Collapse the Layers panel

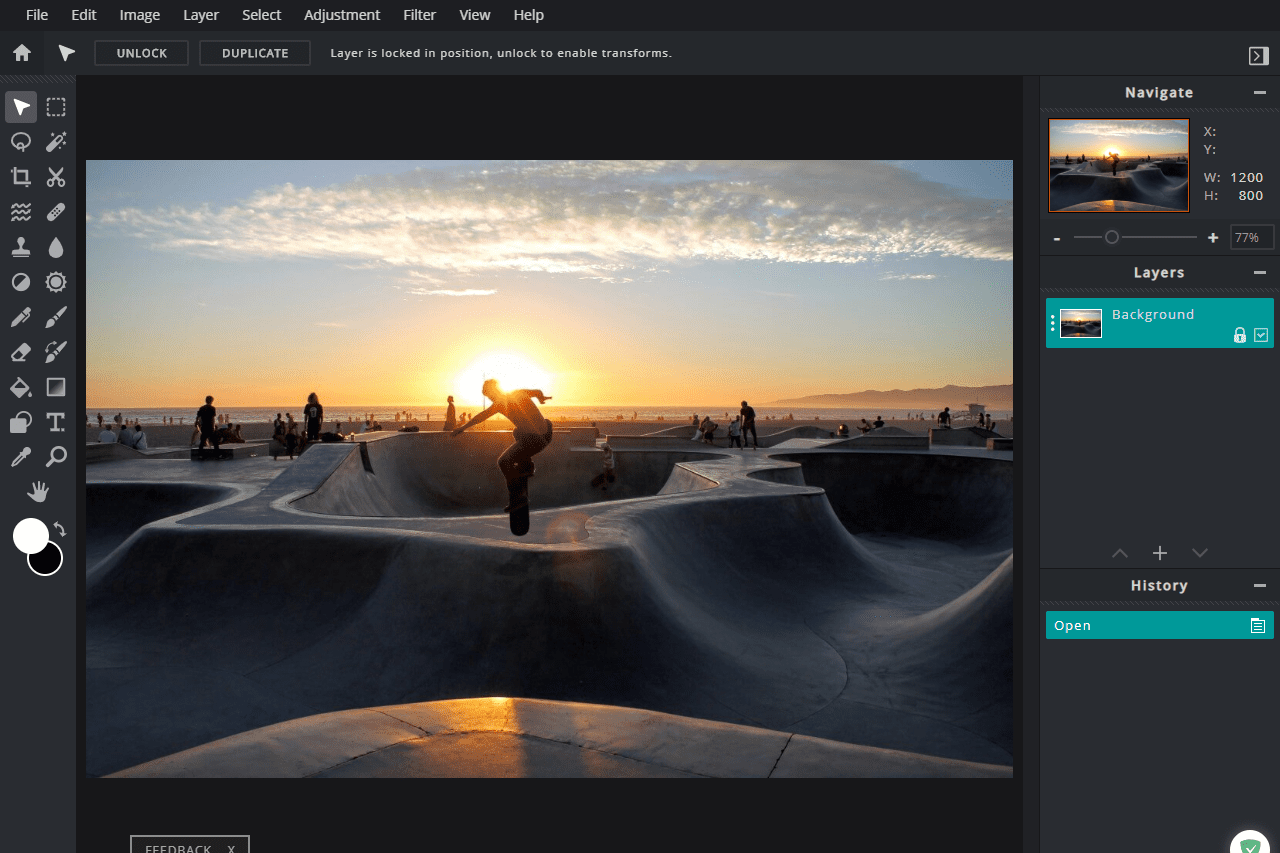click(x=1260, y=273)
